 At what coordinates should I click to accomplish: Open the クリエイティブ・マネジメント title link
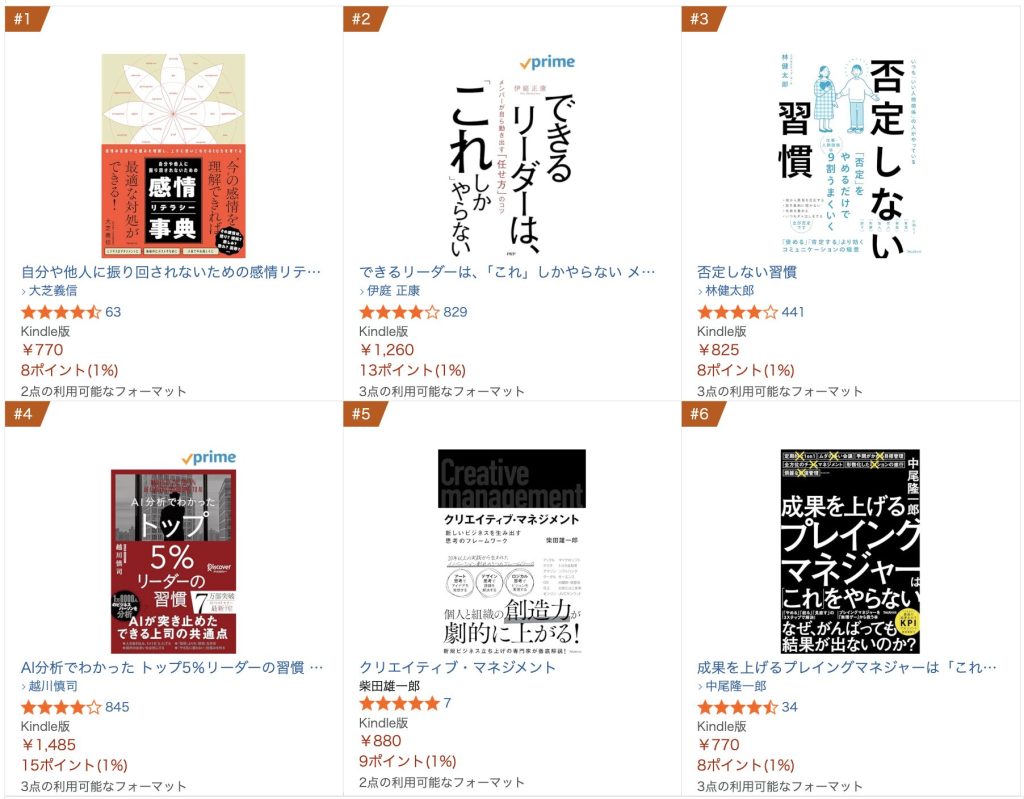pos(457,667)
